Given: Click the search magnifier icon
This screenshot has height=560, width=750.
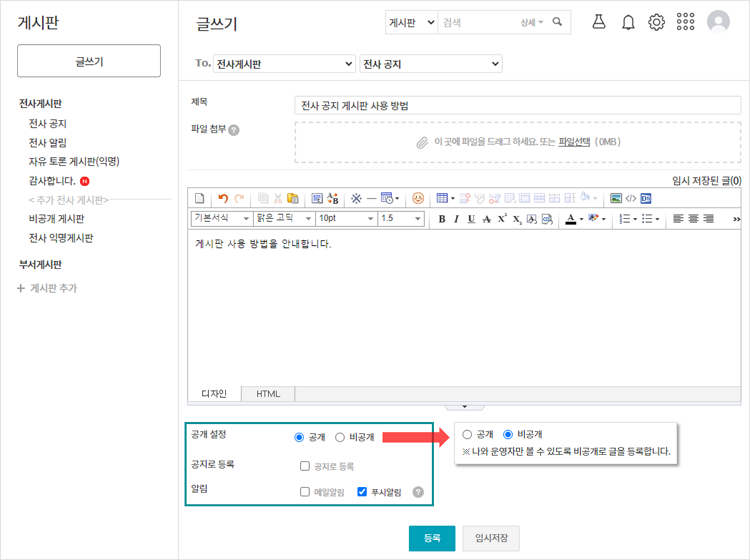Looking at the screenshot, I should (558, 22).
